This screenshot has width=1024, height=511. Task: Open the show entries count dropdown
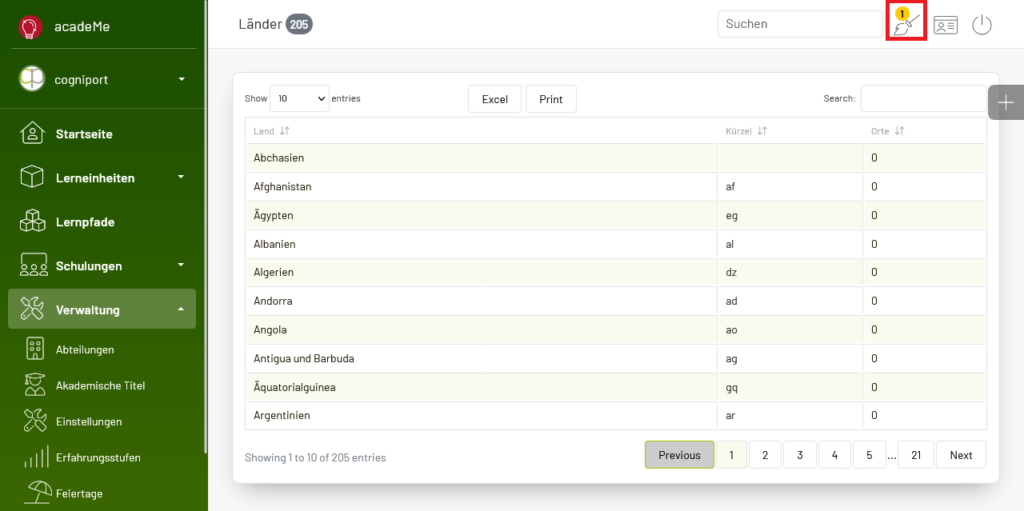point(299,99)
